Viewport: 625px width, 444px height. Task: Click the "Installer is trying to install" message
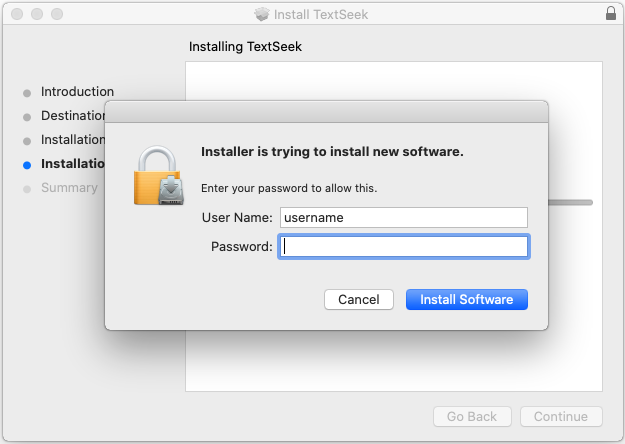pyautogui.click(x=332, y=152)
